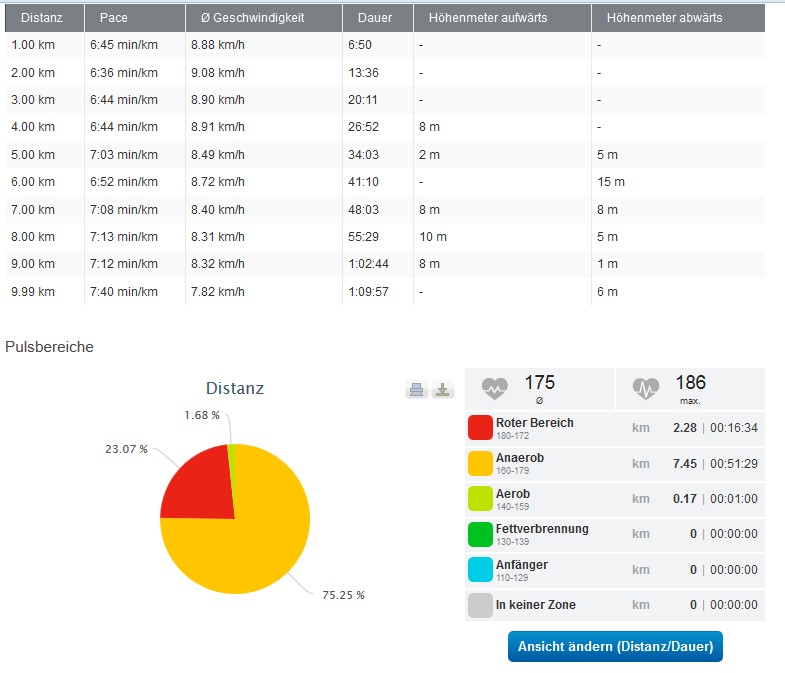Click the print chart icon
Screen dimensions: 785x673
click(x=417, y=390)
